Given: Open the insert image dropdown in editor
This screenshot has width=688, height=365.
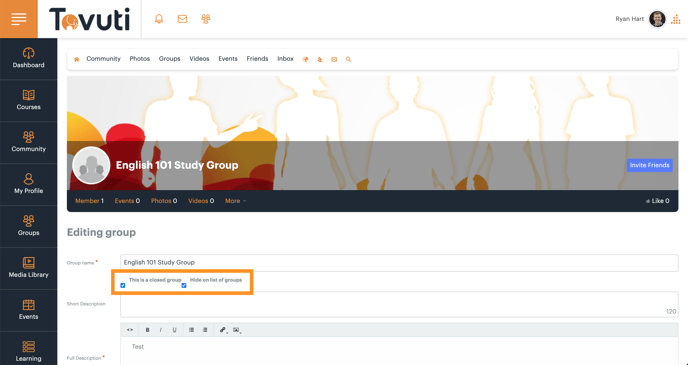Looking at the screenshot, I should 237,330.
